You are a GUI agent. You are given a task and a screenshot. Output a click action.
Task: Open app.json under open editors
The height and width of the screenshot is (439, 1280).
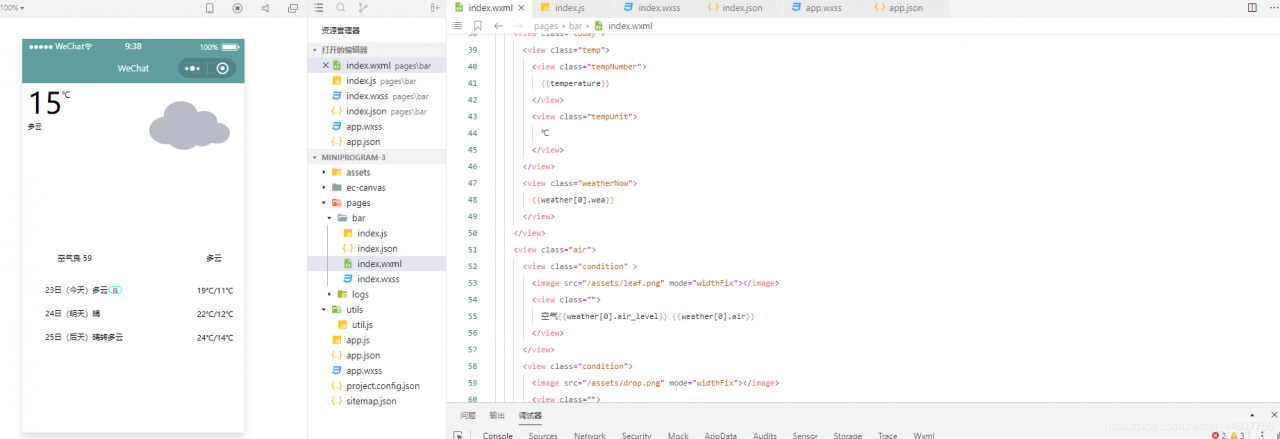(x=378, y=142)
